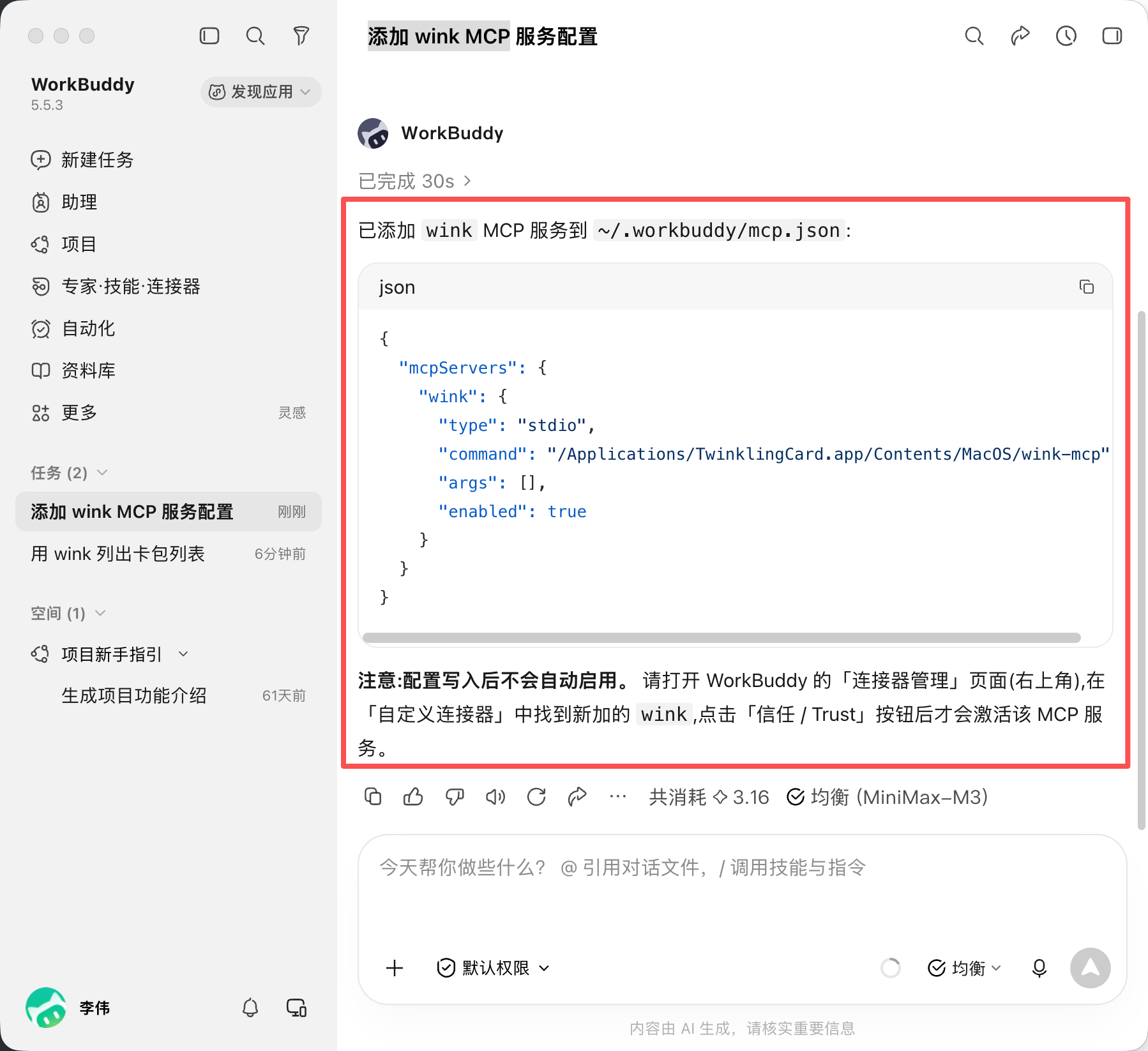
Task: Click the circular context usage indicator
Action: click(891, 968)
